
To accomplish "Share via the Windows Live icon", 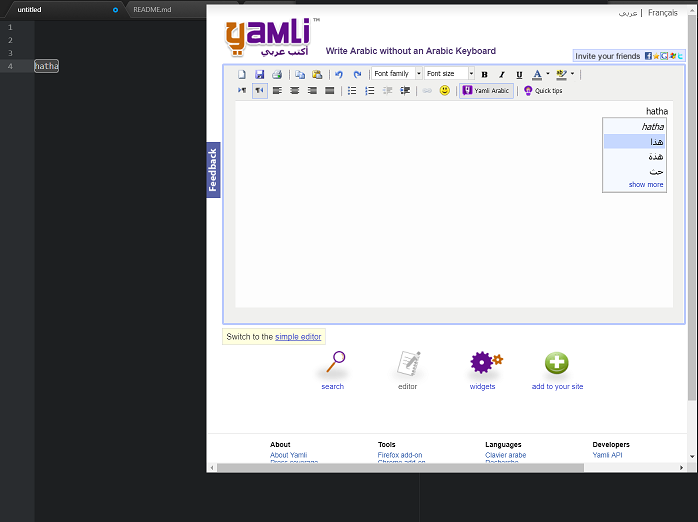I will tap(673, 56).
